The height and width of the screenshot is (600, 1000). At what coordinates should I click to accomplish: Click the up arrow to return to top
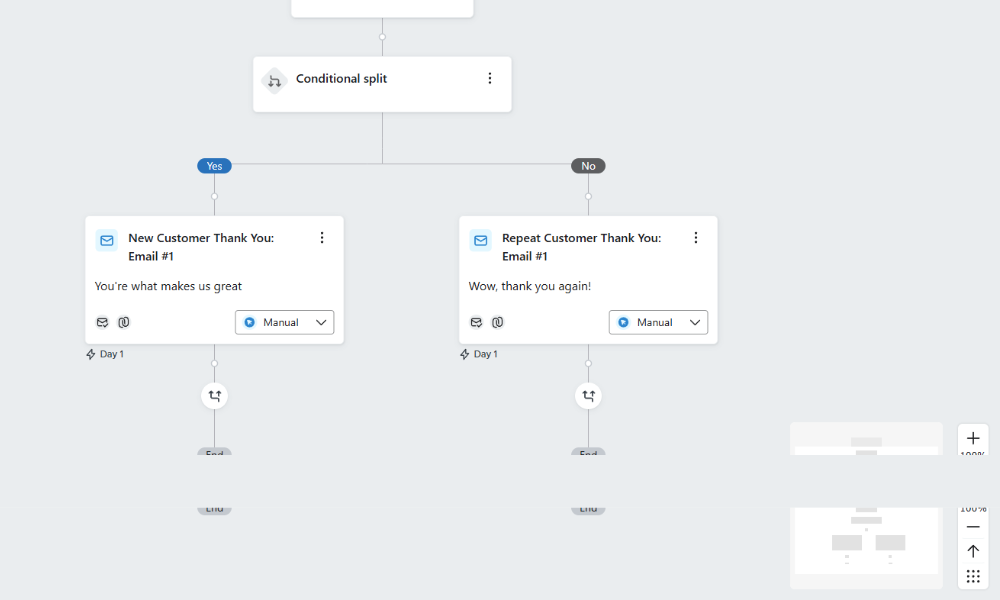click(973, 551)
